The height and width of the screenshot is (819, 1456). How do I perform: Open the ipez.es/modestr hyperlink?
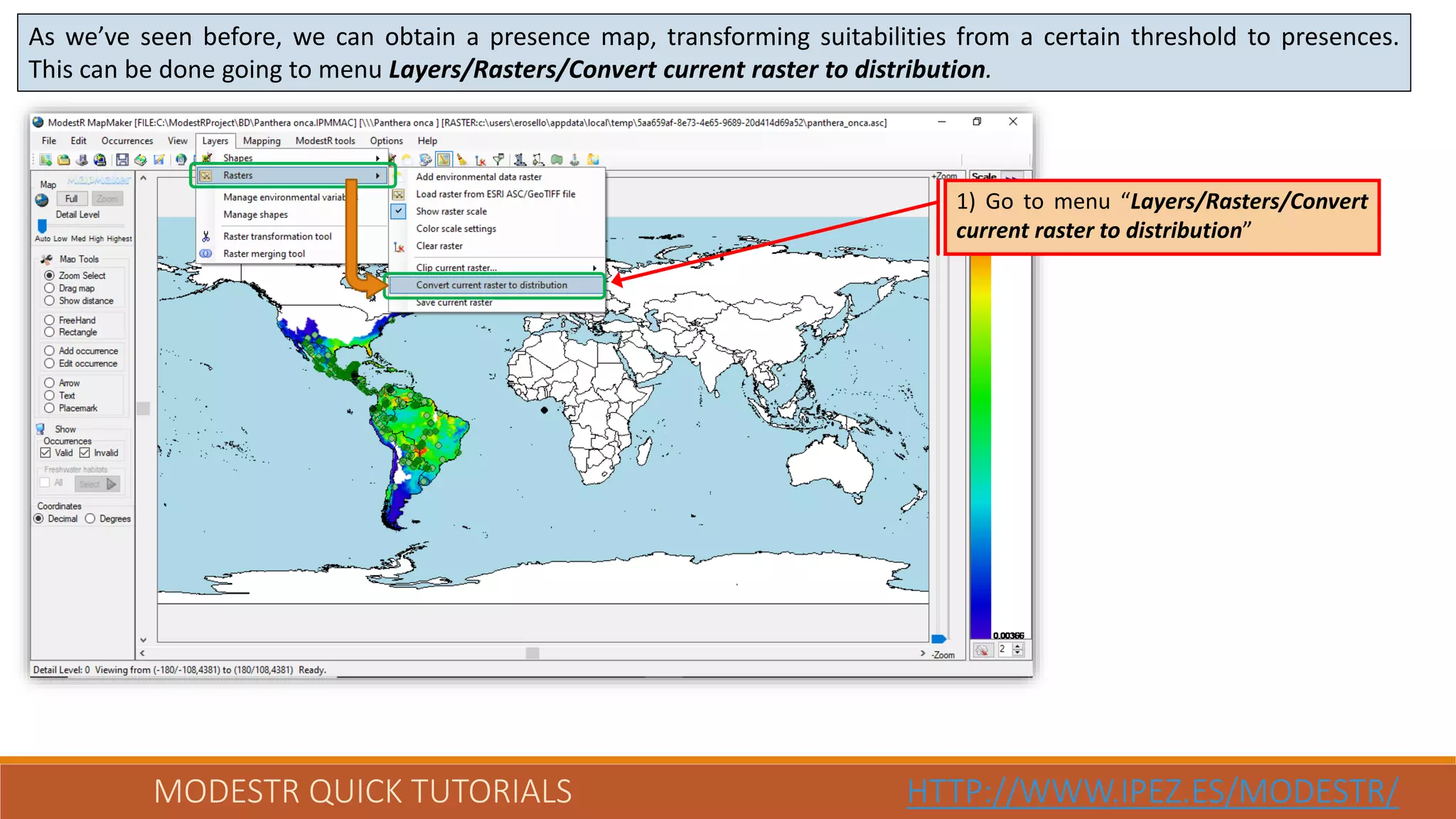tap(1152, 791)
